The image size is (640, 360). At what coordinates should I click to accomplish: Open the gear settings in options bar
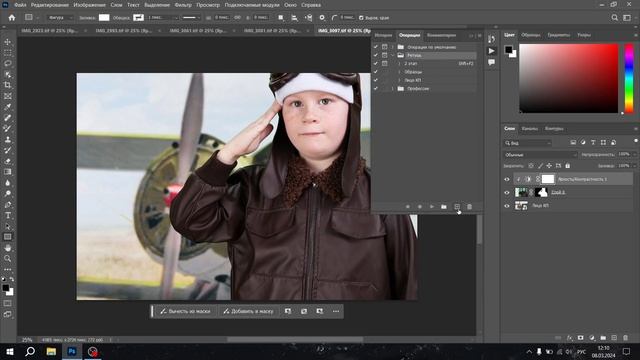[322, 18]
